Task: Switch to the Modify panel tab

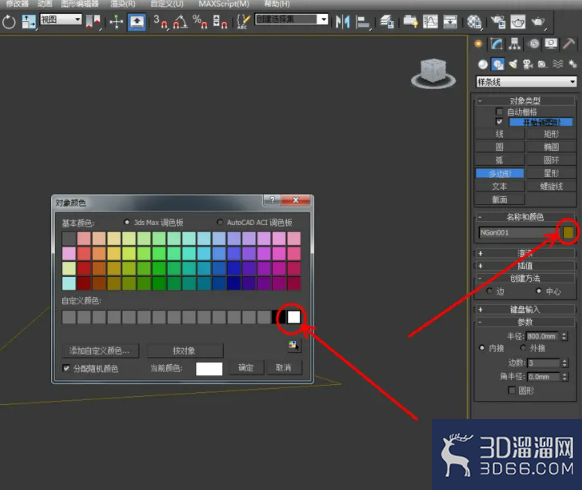Action: [496, 44]
